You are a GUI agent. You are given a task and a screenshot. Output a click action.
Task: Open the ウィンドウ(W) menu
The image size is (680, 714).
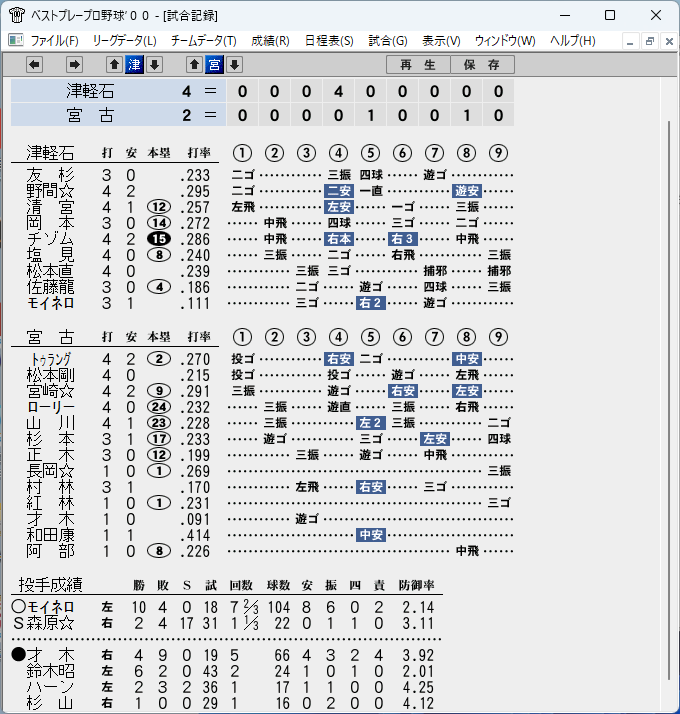[505, 41]
